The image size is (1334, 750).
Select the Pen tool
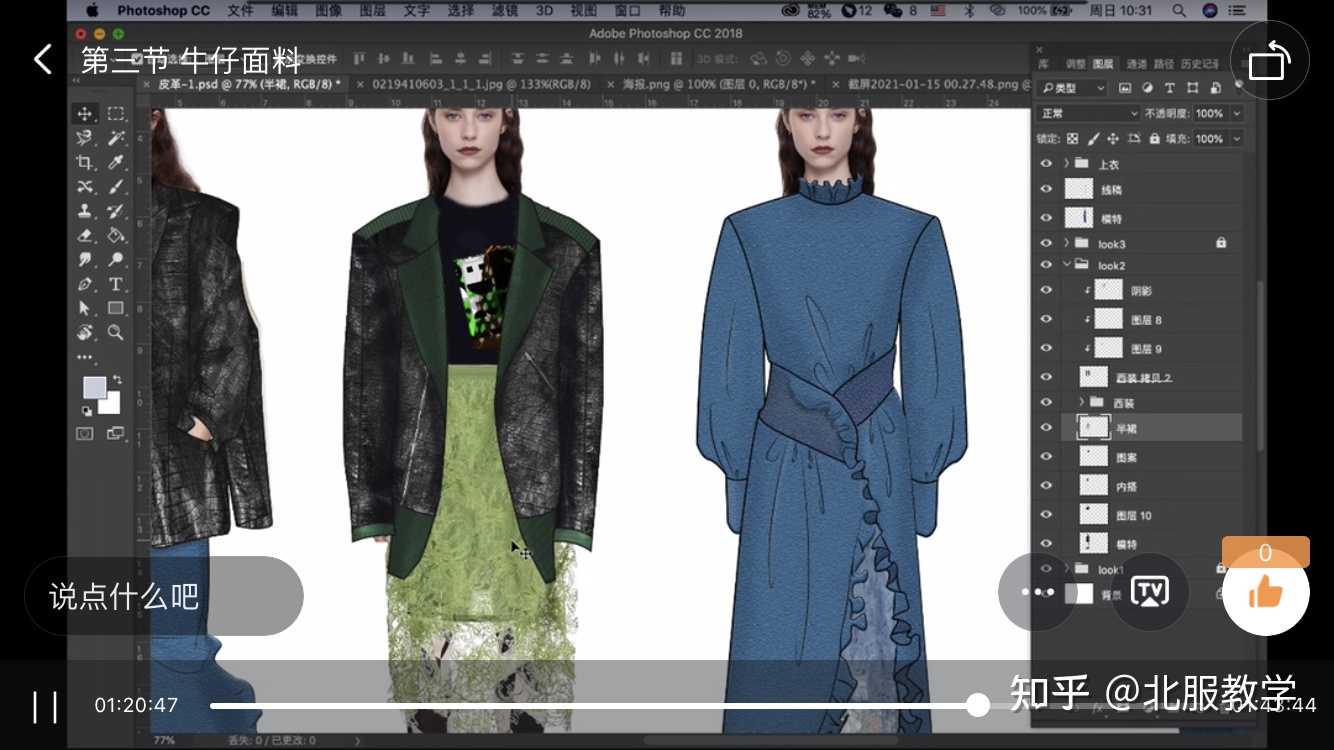pyautogui.click(x=85, y=284)
